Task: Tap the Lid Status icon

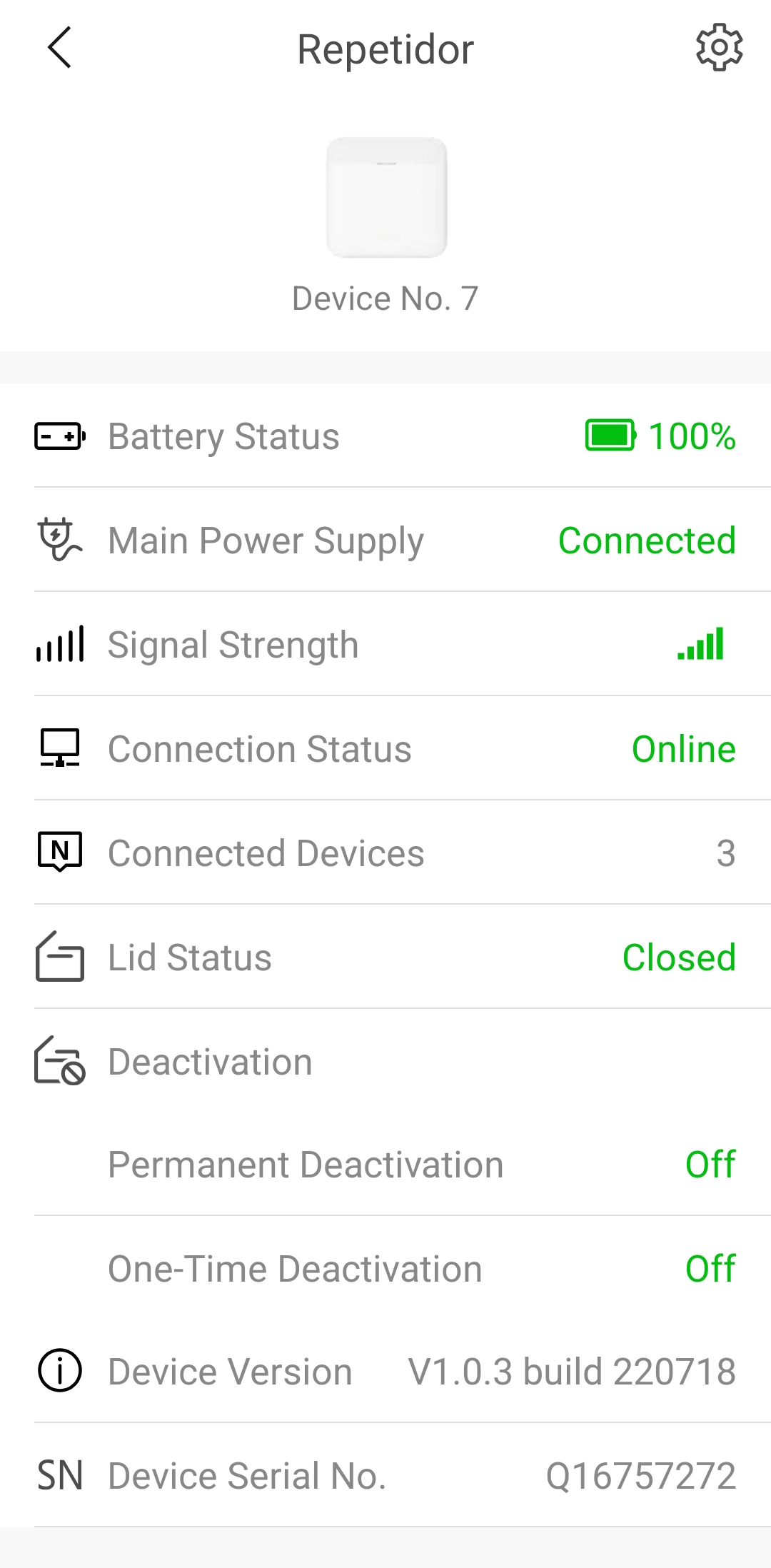Action: pyautogui.click(x=60, y=957)
